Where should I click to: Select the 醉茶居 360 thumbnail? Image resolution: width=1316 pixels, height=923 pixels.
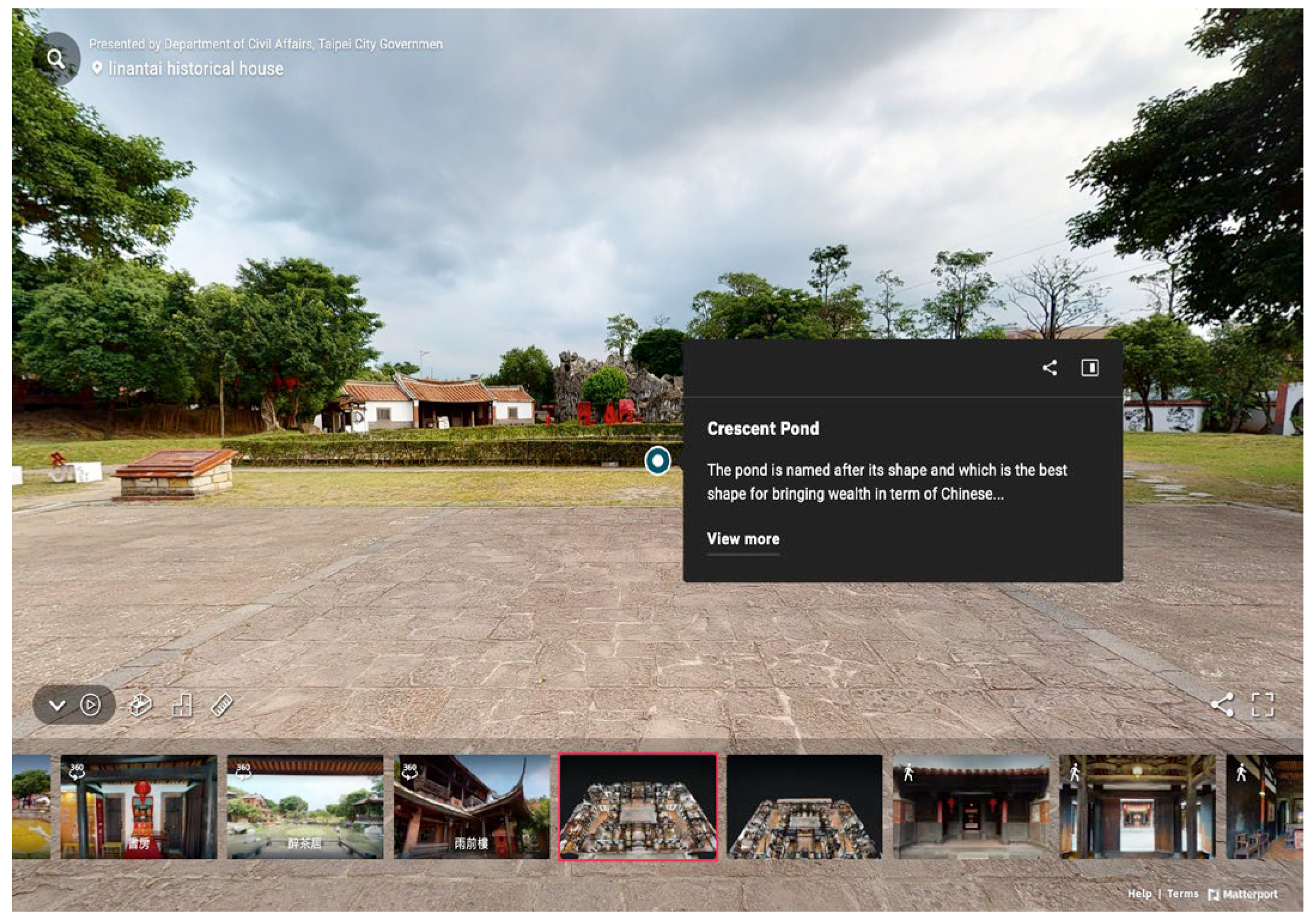pos(305,806)
